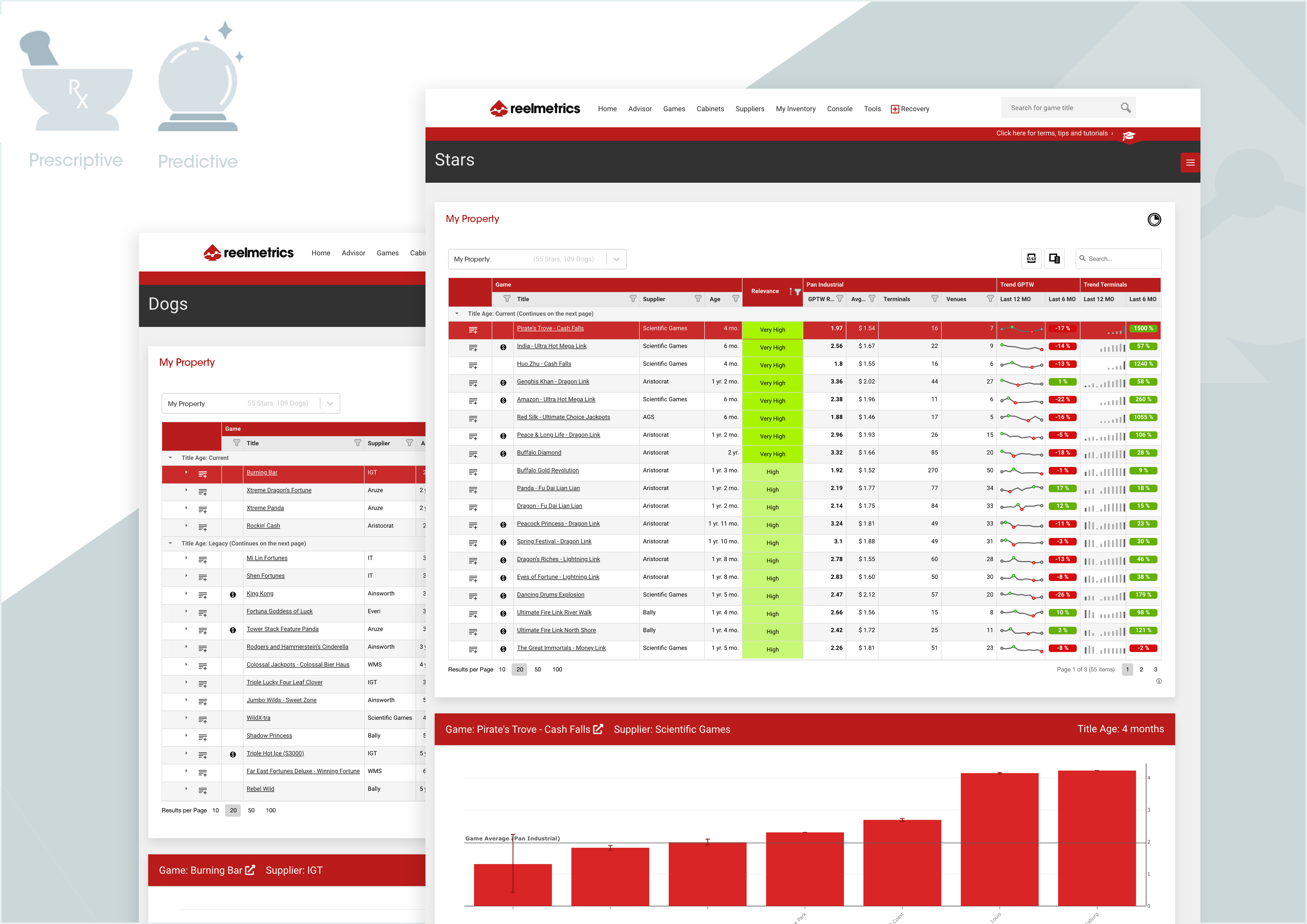Viewport: 1307px width, 924px height.
Task: Click the info icon below Stars pagination
Action: pos(1158,681)
